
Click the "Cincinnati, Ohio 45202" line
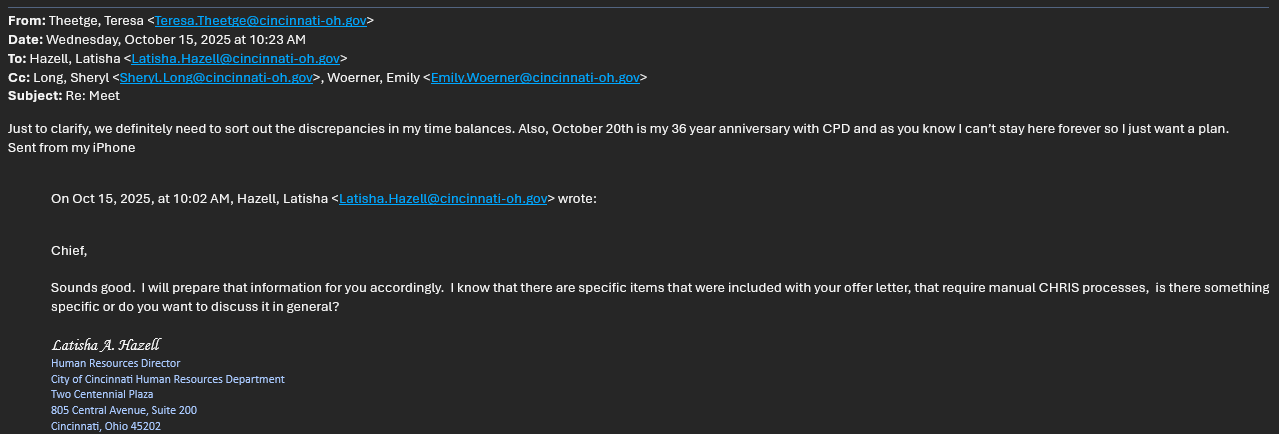106,426
